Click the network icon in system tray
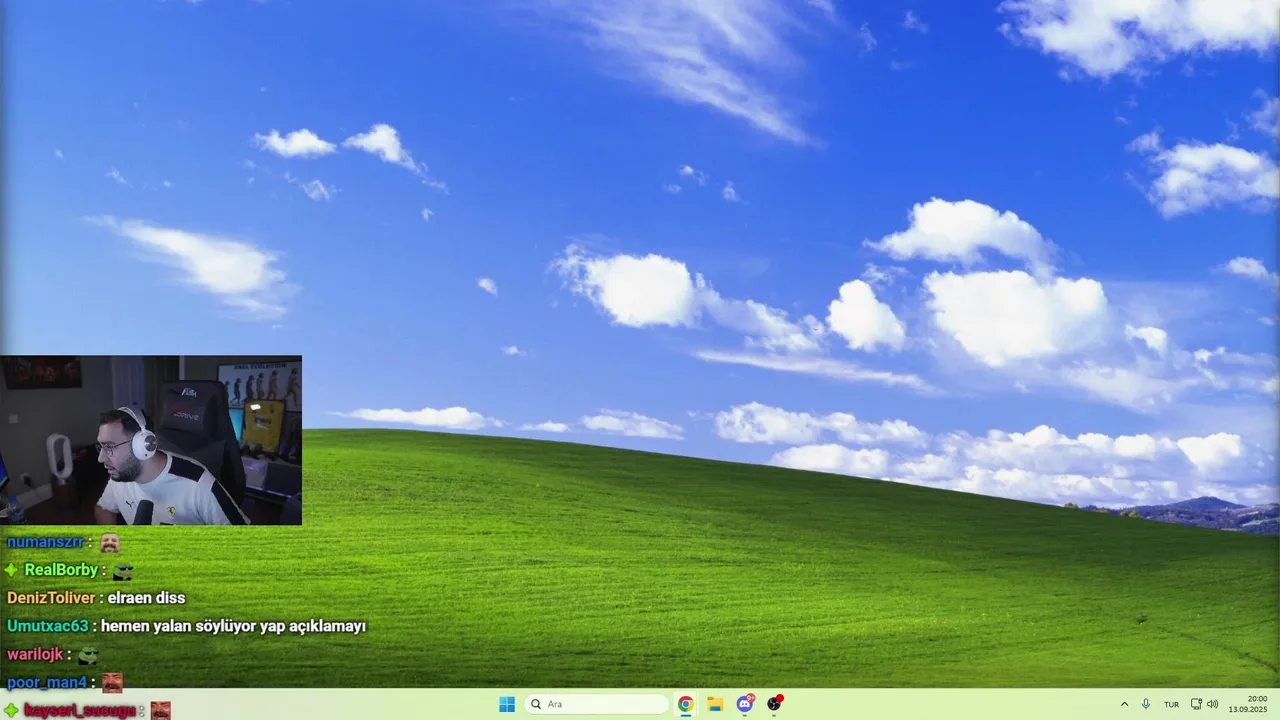1280x720 pixels. (x=1196, y=704)
